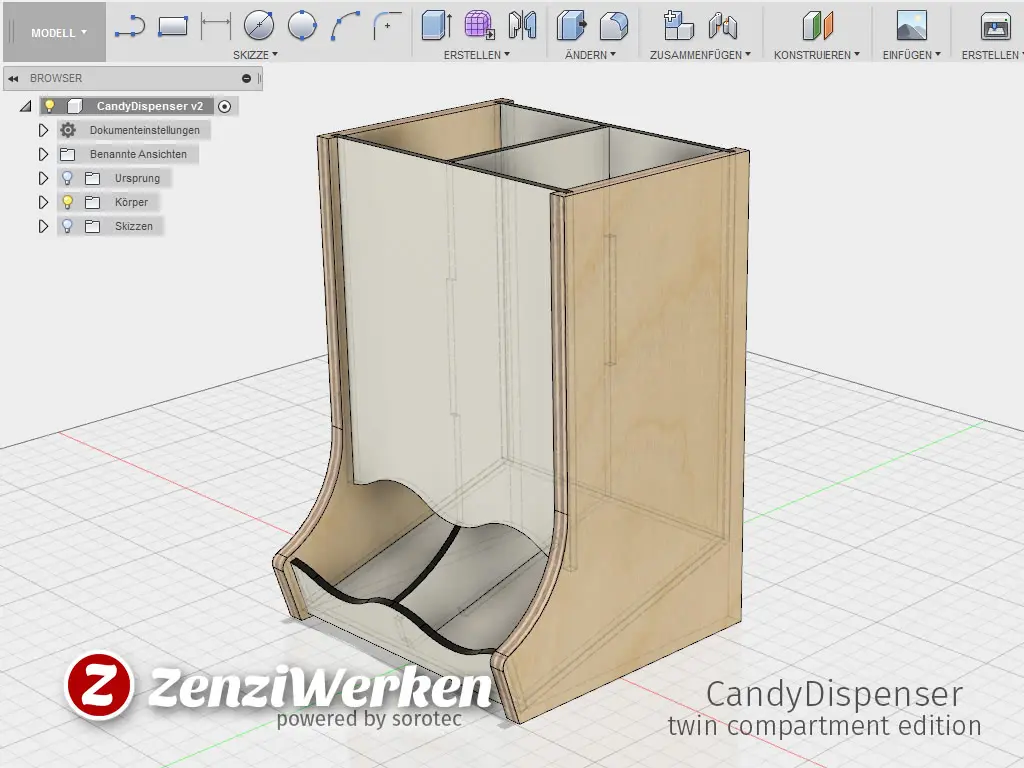Select the Rectangle sketch tool

tap(173, 26)
